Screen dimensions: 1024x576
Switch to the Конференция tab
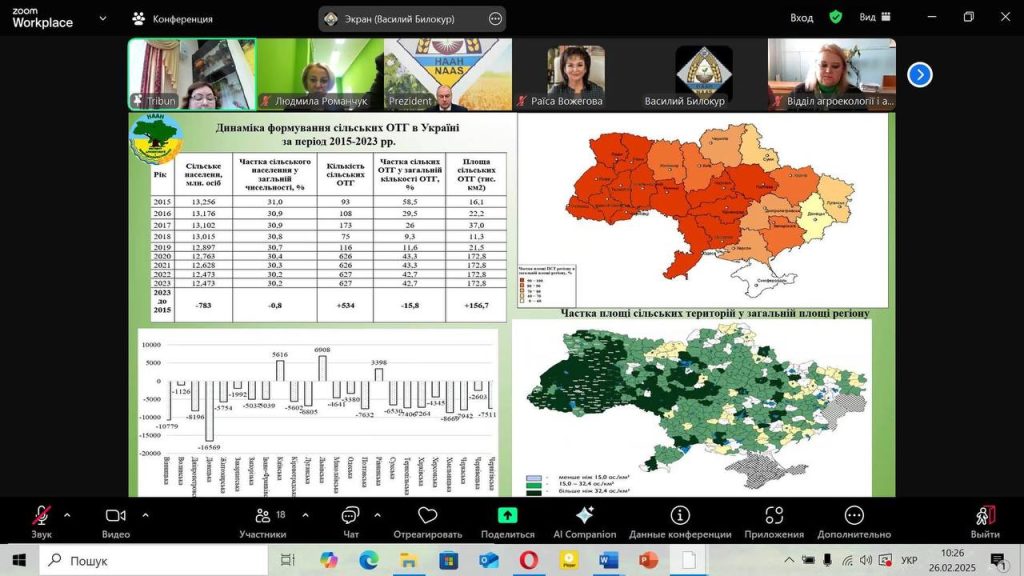pyautogui.click(x=172, y=18)
